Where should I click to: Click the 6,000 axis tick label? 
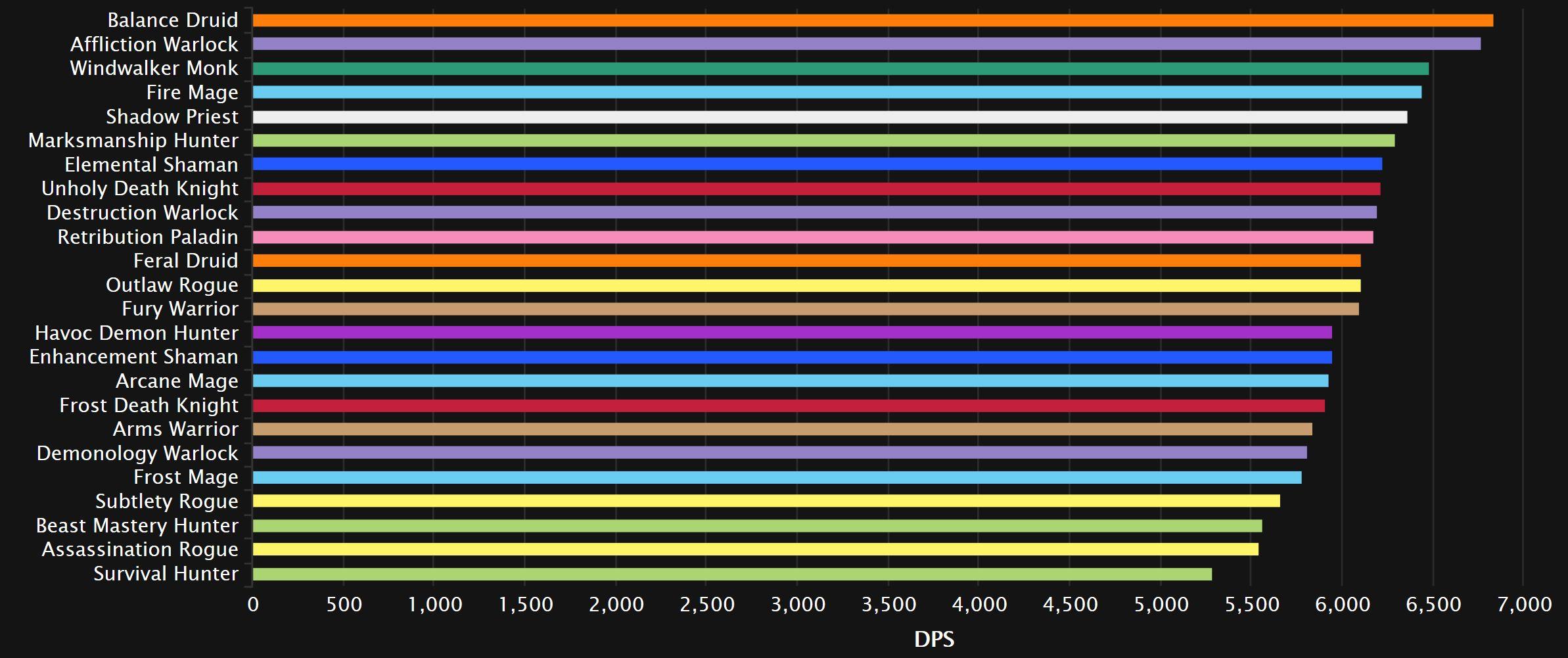click(1343, 605)
